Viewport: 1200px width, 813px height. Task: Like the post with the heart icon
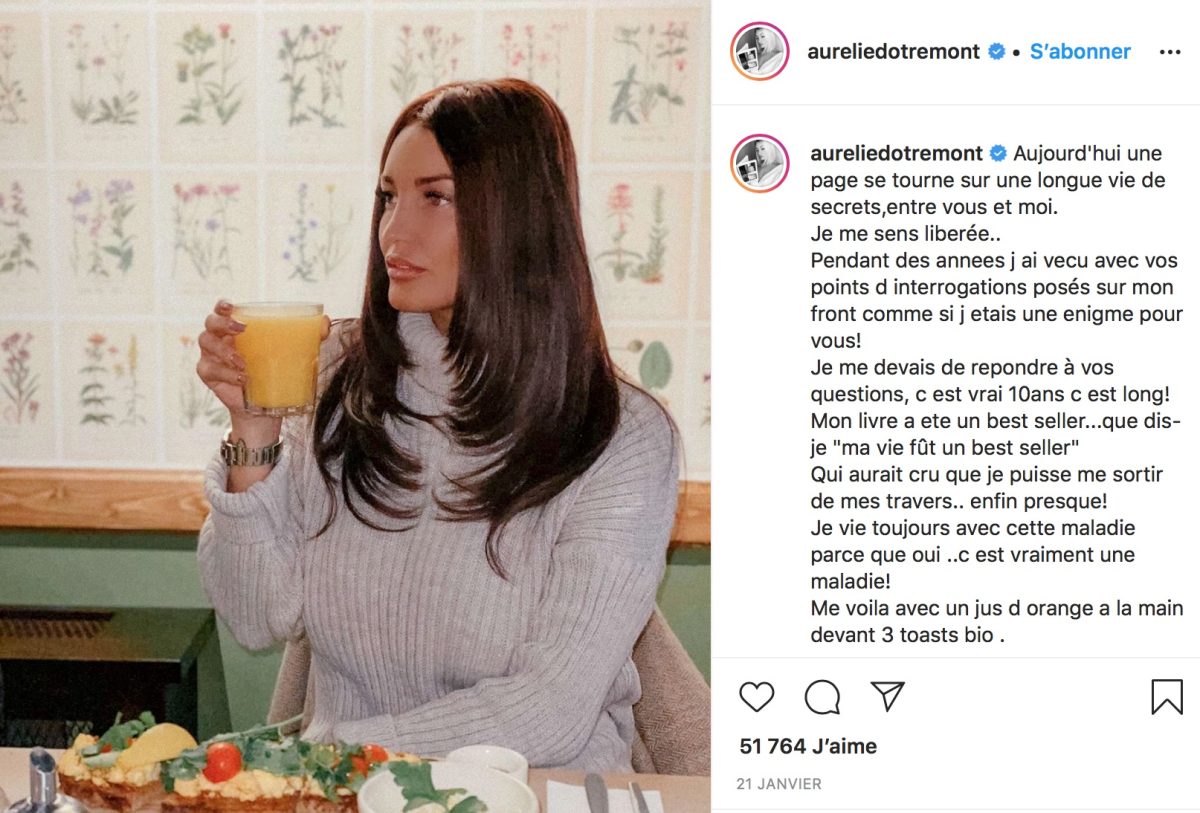pyautogui.click(x=757, y=696)
